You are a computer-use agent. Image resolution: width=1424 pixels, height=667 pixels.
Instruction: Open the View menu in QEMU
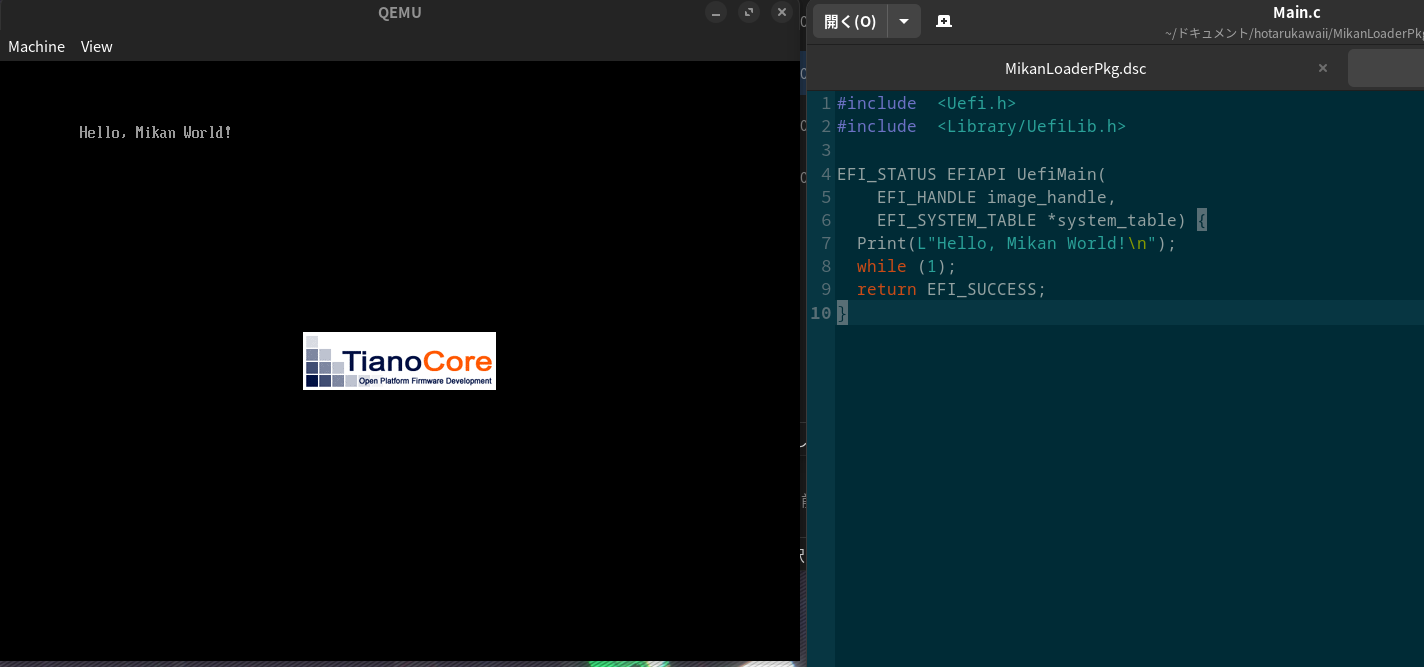[96, 47]
